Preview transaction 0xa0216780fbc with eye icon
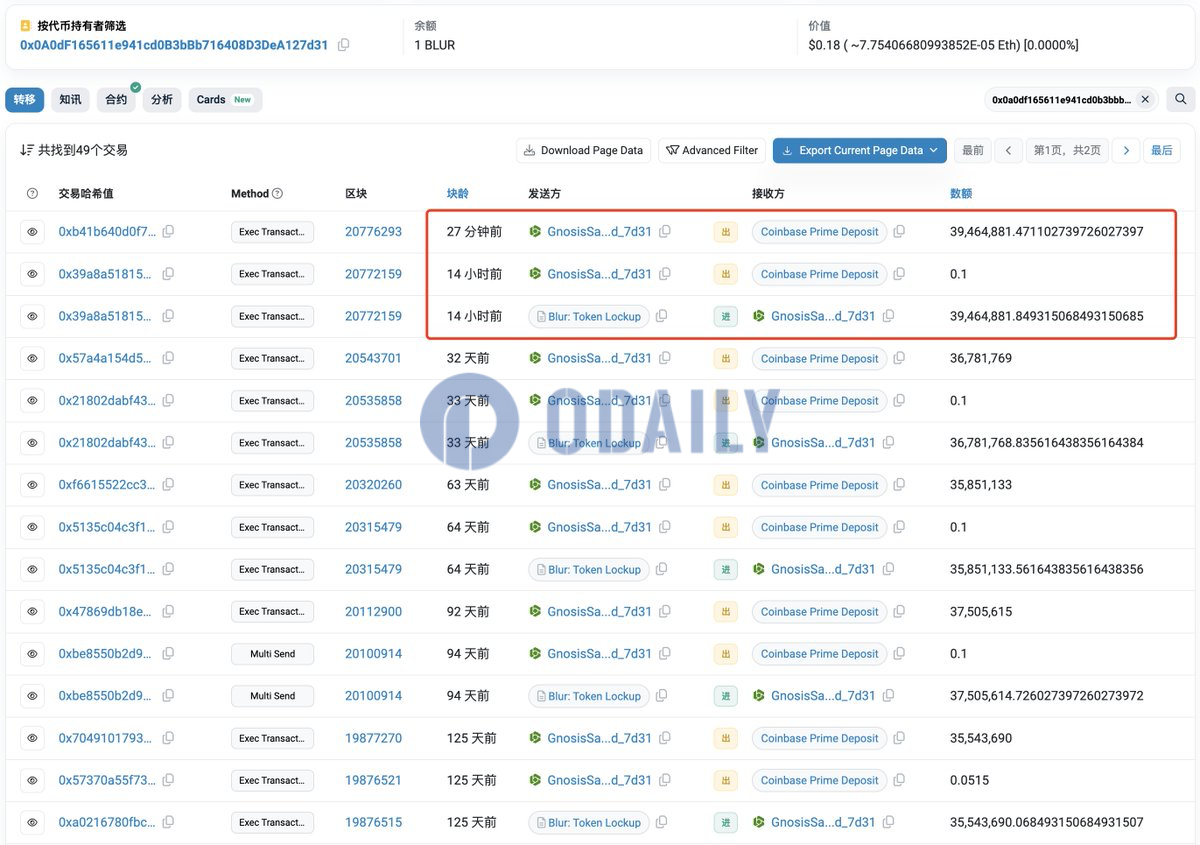 [32, 822]
